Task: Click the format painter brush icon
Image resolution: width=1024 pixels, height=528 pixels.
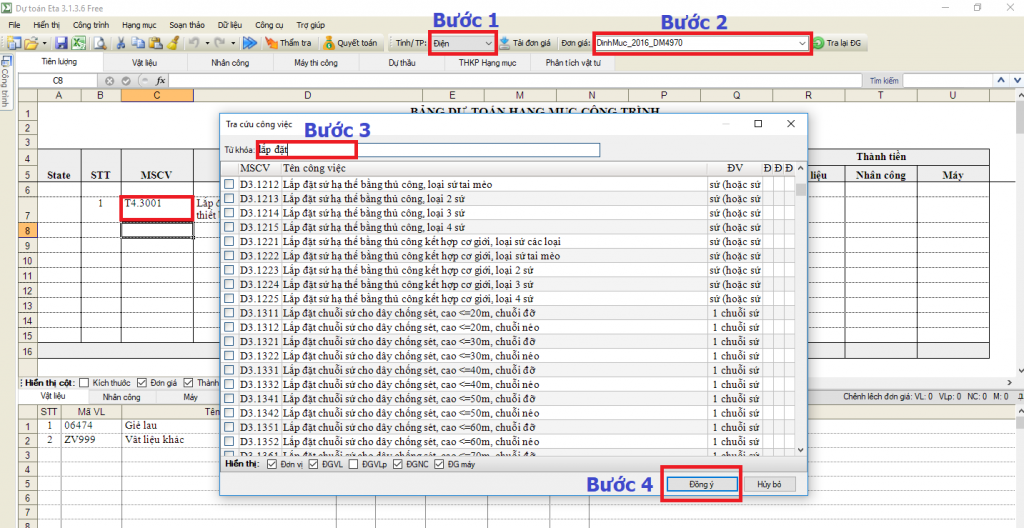Action: coord(172,43)
